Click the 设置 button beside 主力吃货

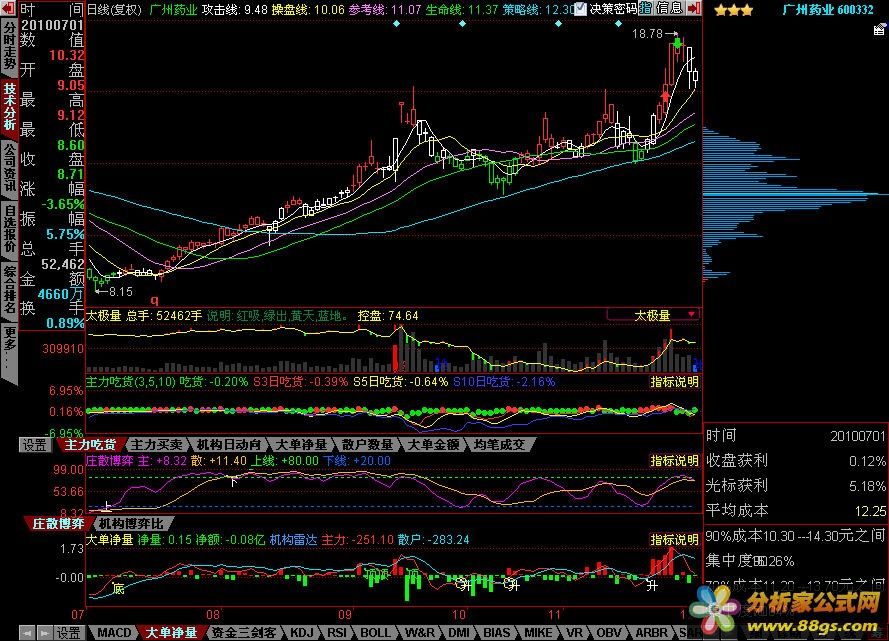click(x=35, y=445)
